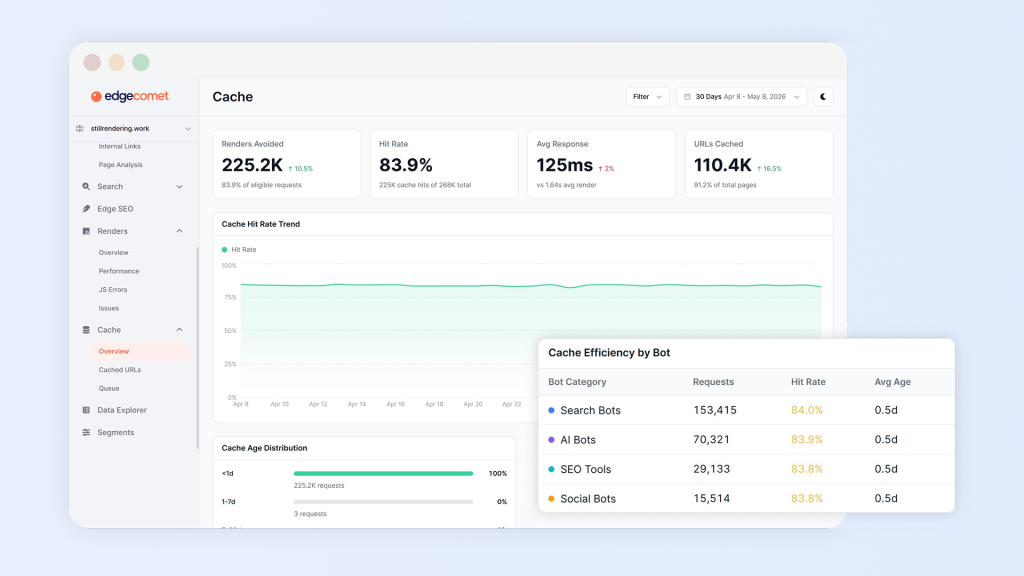Open Renders Issues page
1024x576 pixels.
pos(108,308)
